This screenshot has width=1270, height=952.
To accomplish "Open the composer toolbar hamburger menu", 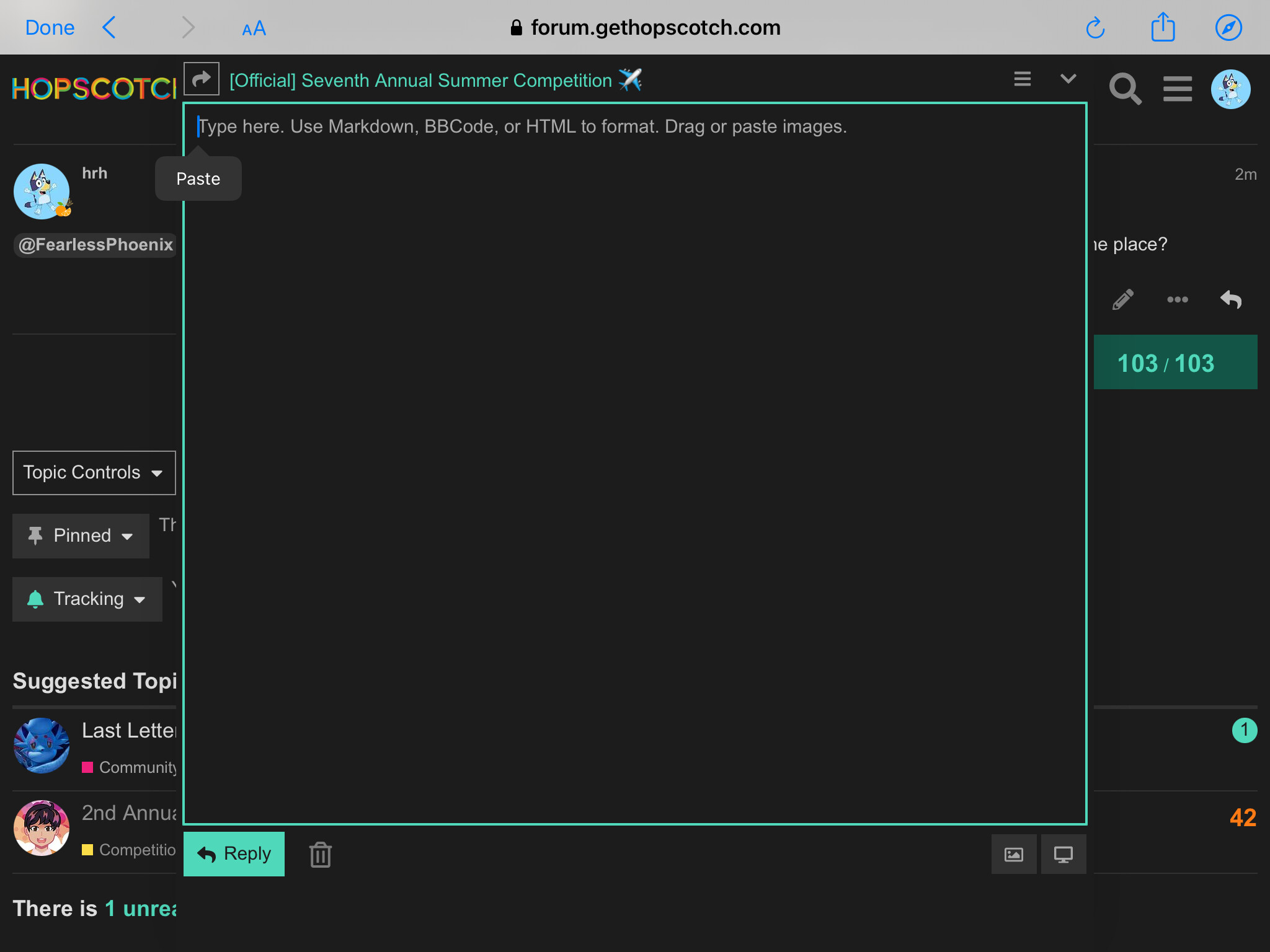I will point(1022,79).
